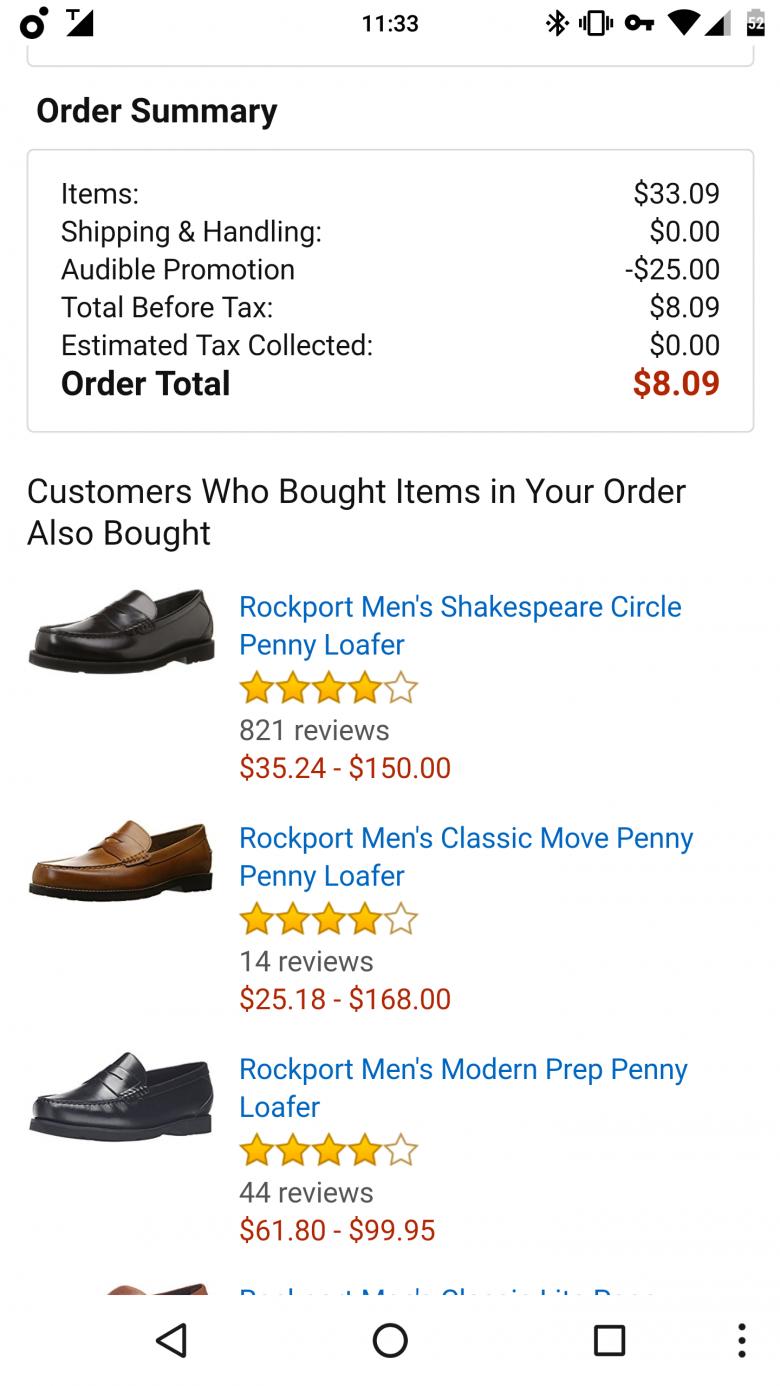Image resolution: width=780 pixels, height=1386 pixels.
Task: Tap the Wi-Fi signal status icon
Action: [x=683, y=23]
